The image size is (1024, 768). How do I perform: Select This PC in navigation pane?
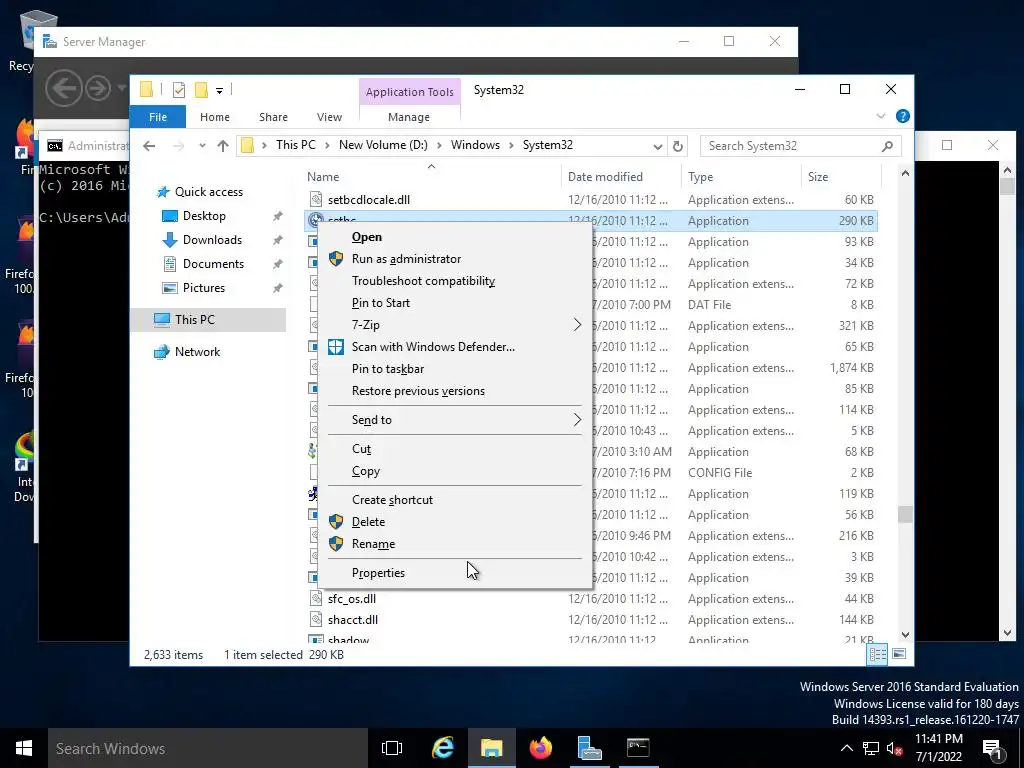pyautogui.click(x=195, y=320)
